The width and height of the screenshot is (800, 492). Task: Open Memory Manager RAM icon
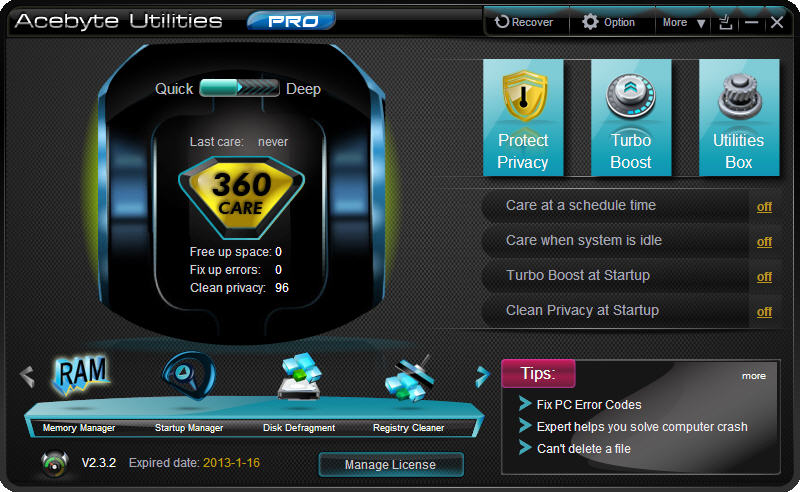(x=81, y=377)
